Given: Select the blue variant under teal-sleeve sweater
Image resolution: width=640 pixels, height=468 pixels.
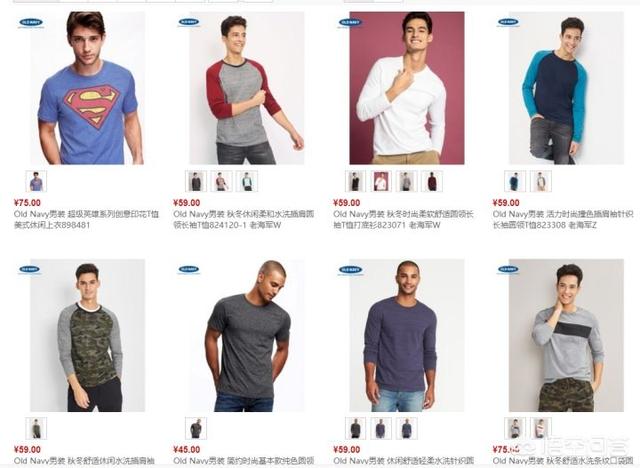Looking at the screenshot, I should coord(515,181).
